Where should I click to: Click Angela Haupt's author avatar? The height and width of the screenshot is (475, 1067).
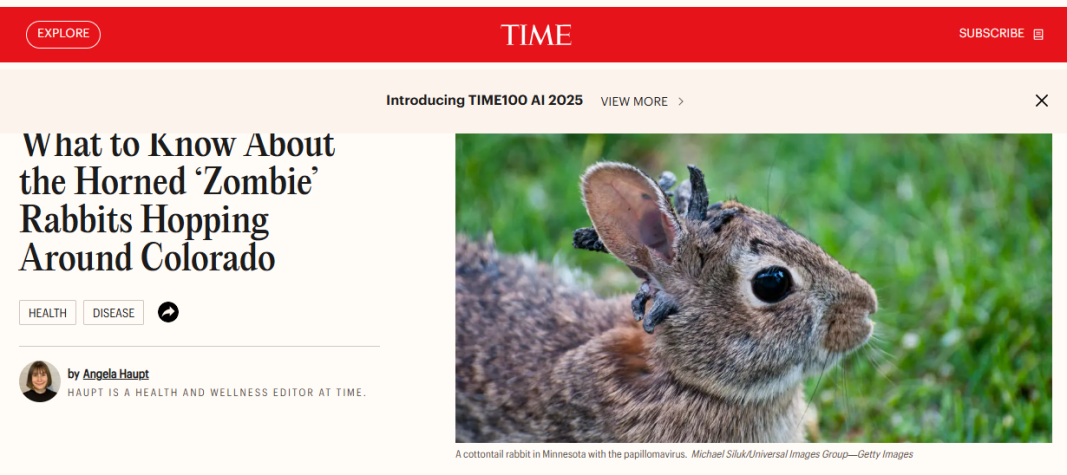tap(39, 381)
